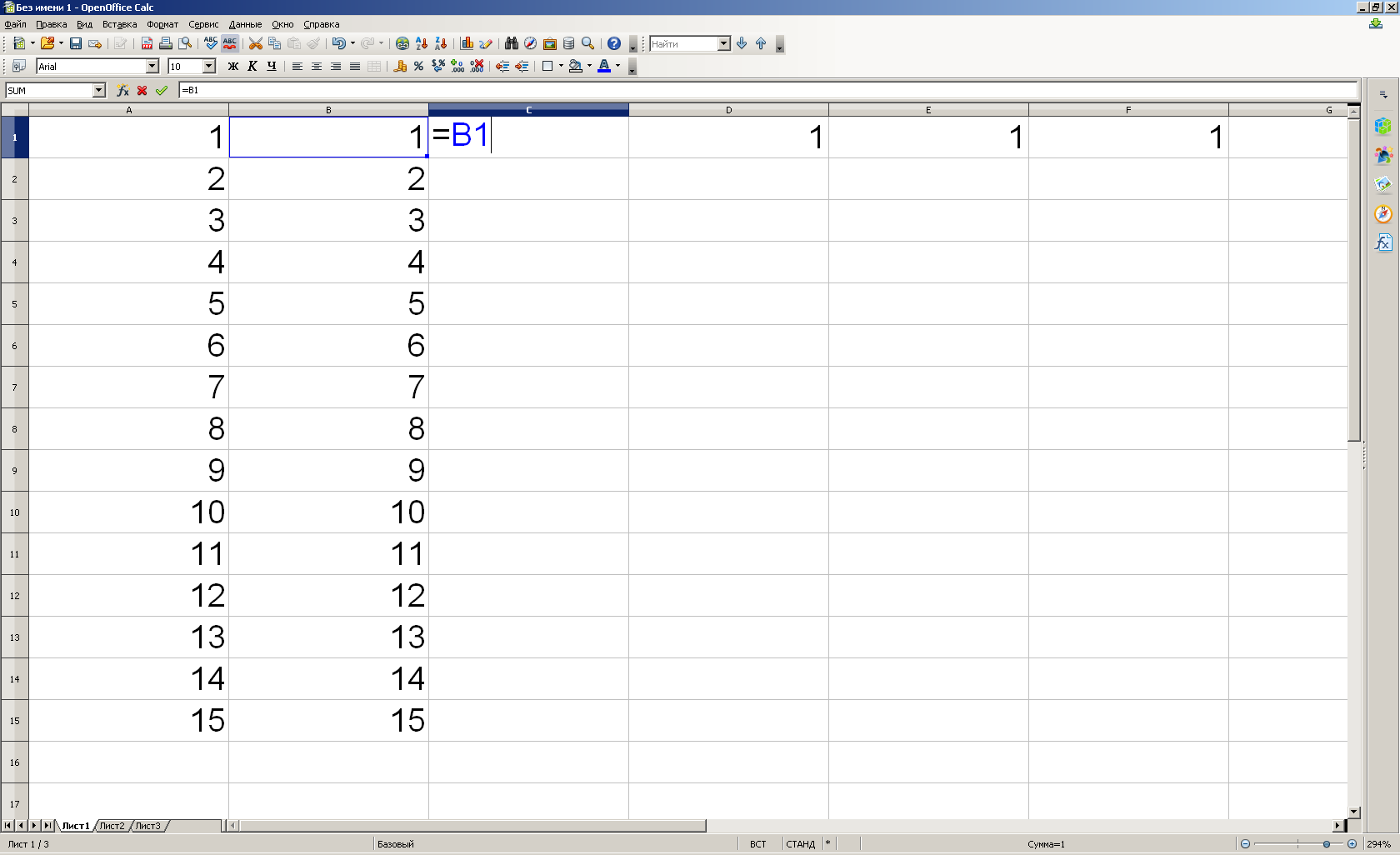Toggle insert mode ВСТ in status bar

758,844
